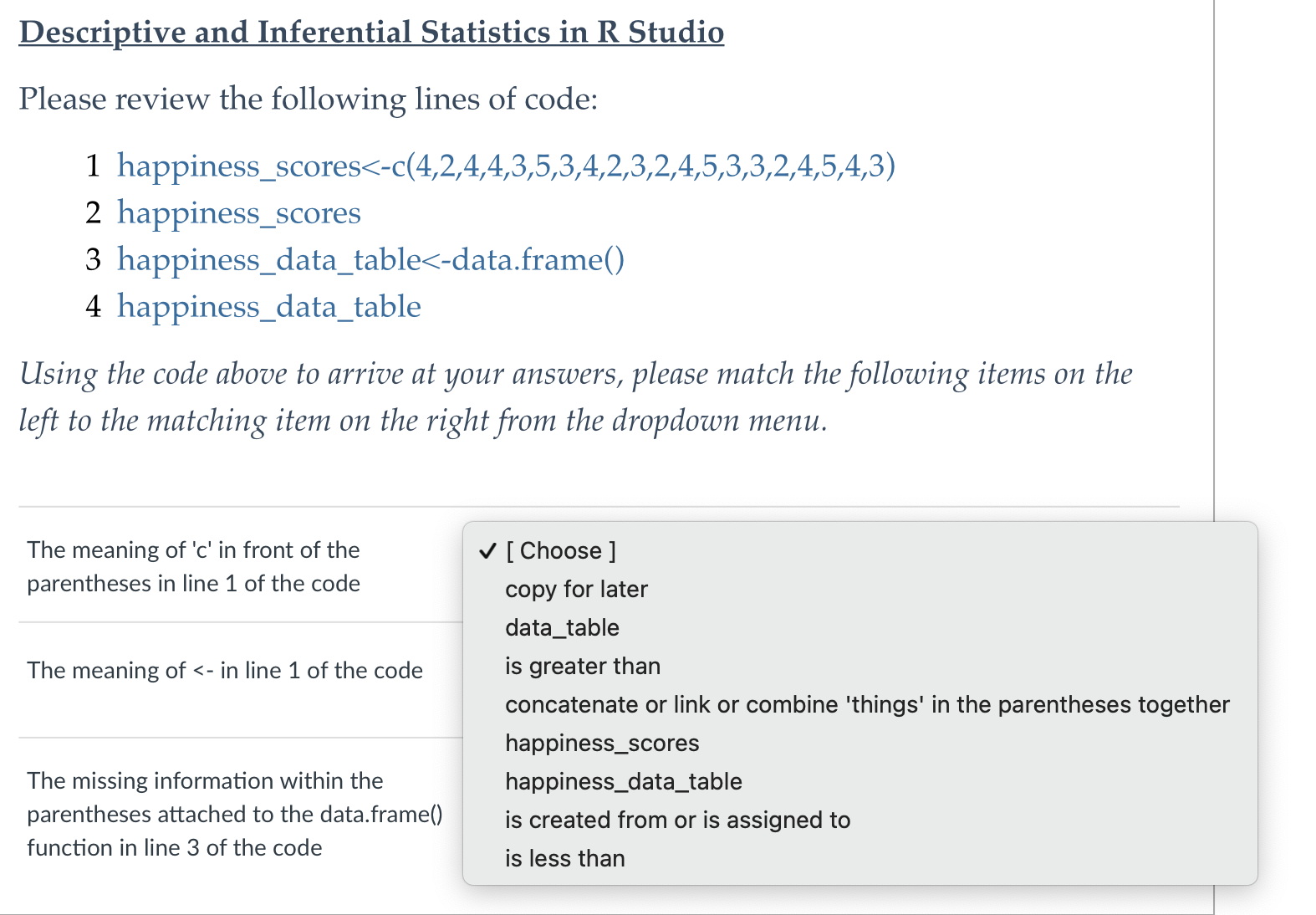Select the 'happiness_scores' code link on line 2
The height and width of the screenshot is (915, 1316).
[x=239, y=212]
